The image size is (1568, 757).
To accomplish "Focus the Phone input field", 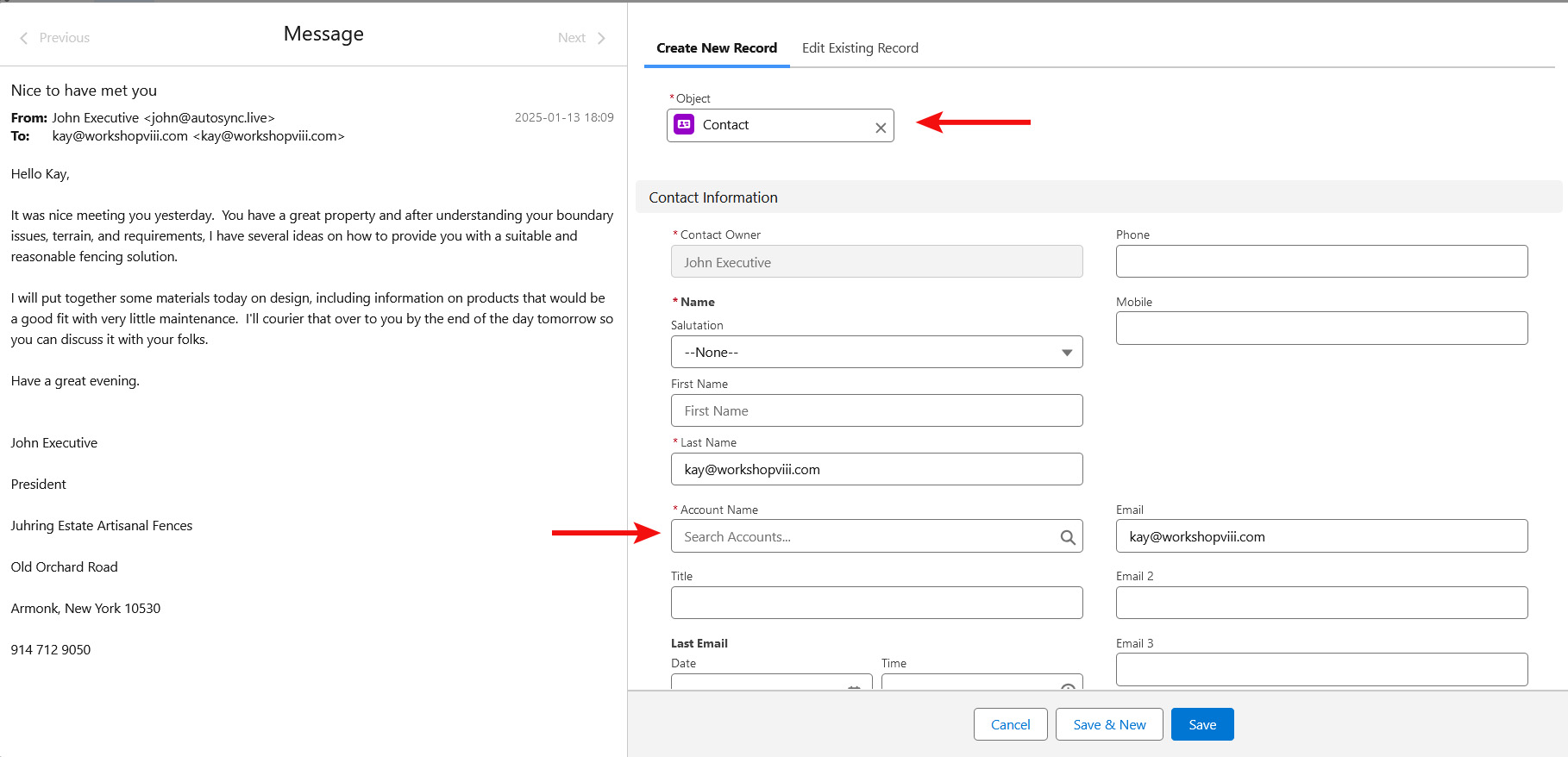I will click(1320, 261).
